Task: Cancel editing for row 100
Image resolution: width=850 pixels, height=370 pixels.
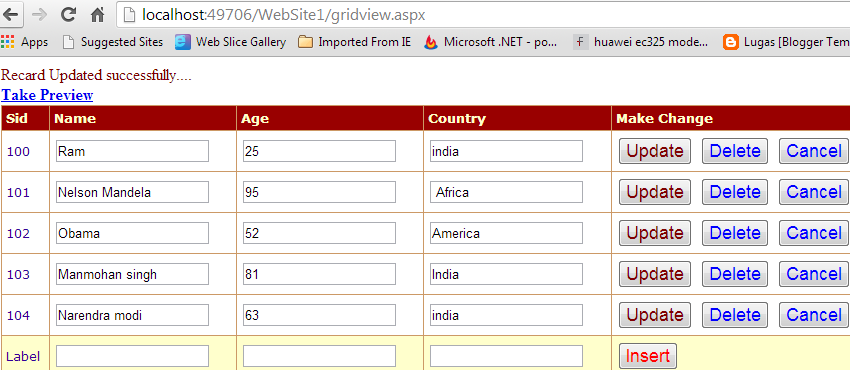Action: (814, 151)
